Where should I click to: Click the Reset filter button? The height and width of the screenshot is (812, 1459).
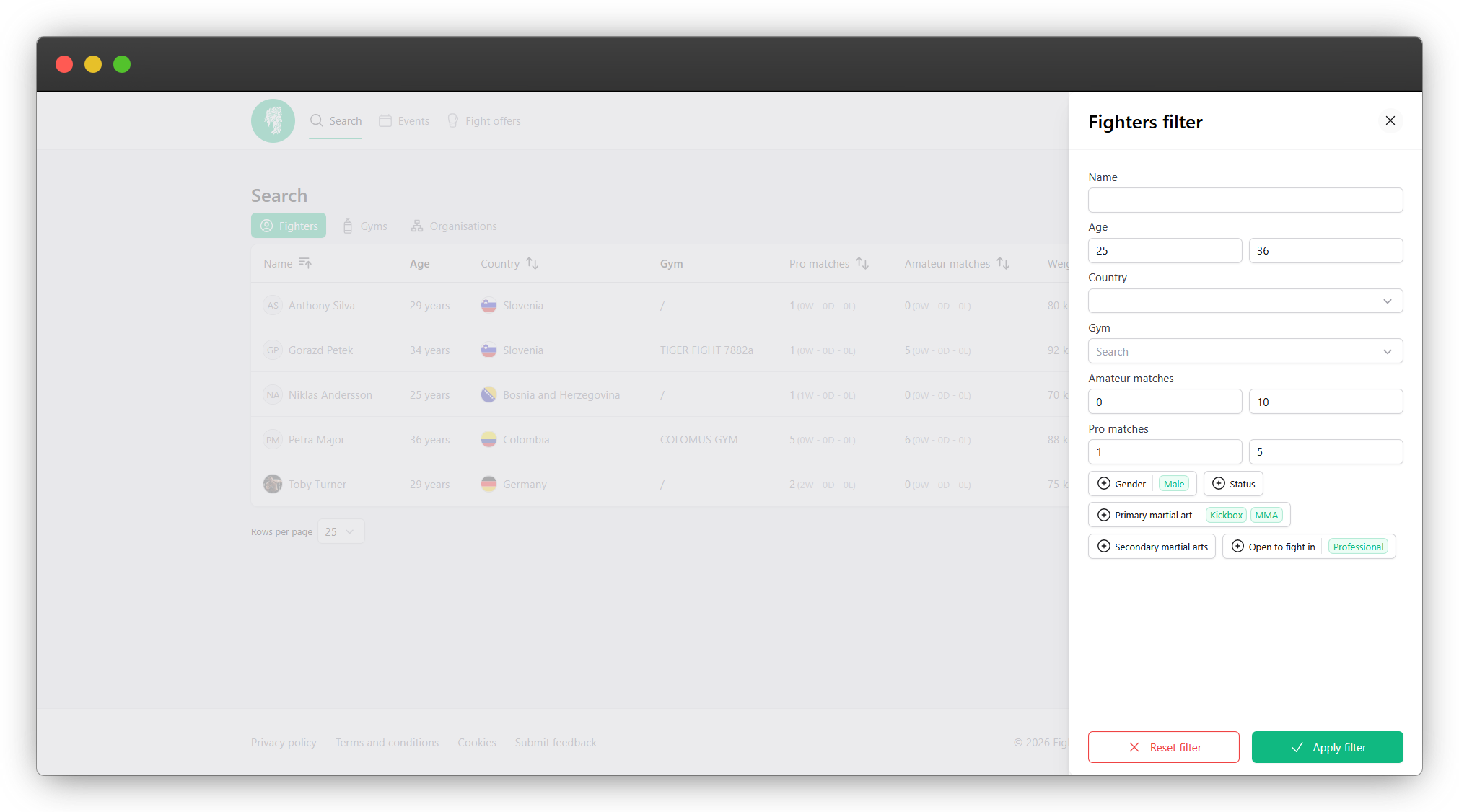1164,747
